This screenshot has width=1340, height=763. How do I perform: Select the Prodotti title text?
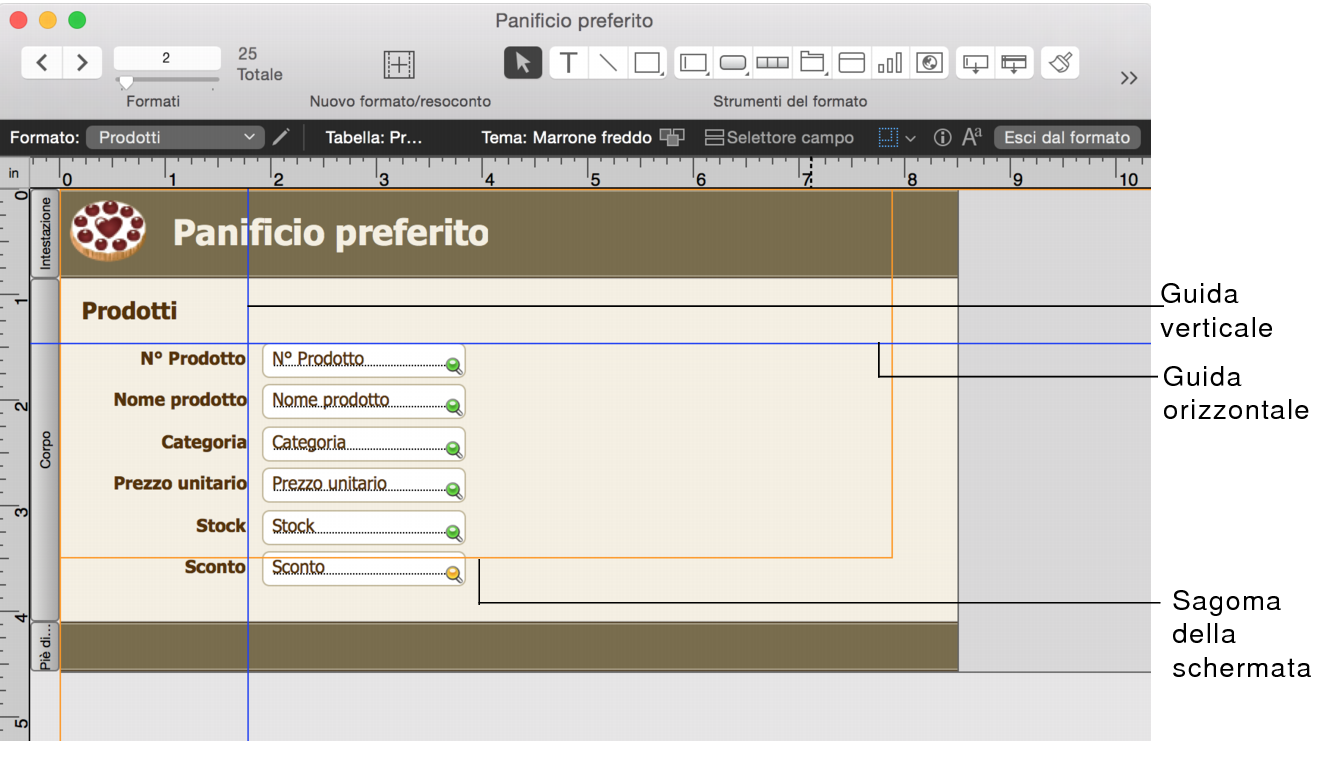pos(129,311)
